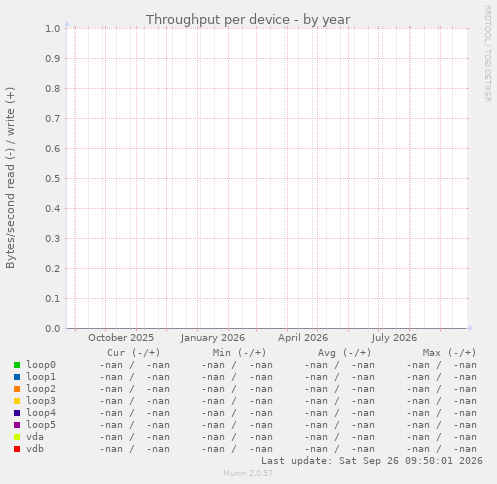497x484 pixels.
Task: Click the green loop0 legend color swatch
Action: (x=17, y=365)
